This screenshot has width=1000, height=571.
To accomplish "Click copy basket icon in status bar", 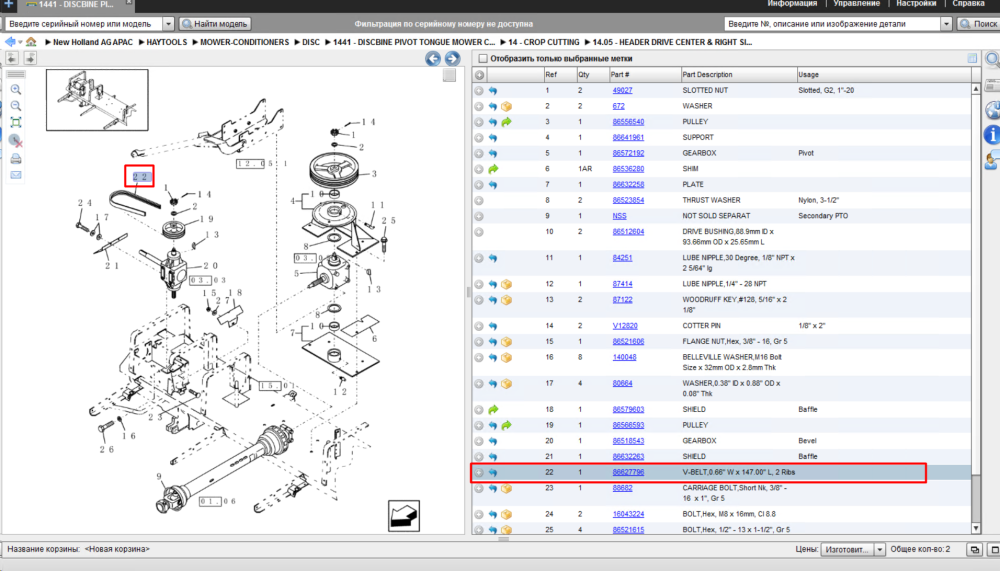I will [x=974, y=549].
